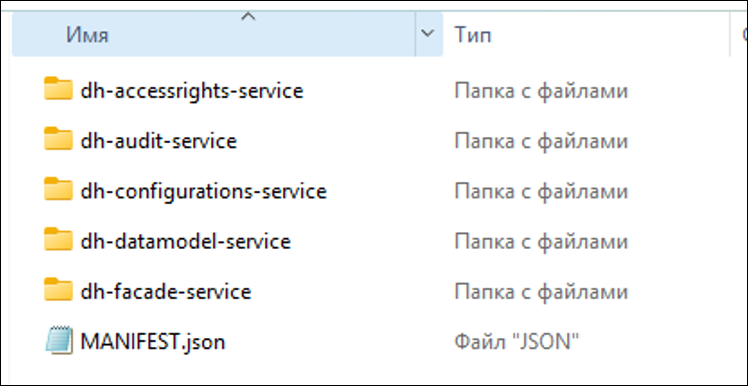
Task: Sort by the Тип column header
Action: (586, 34)
